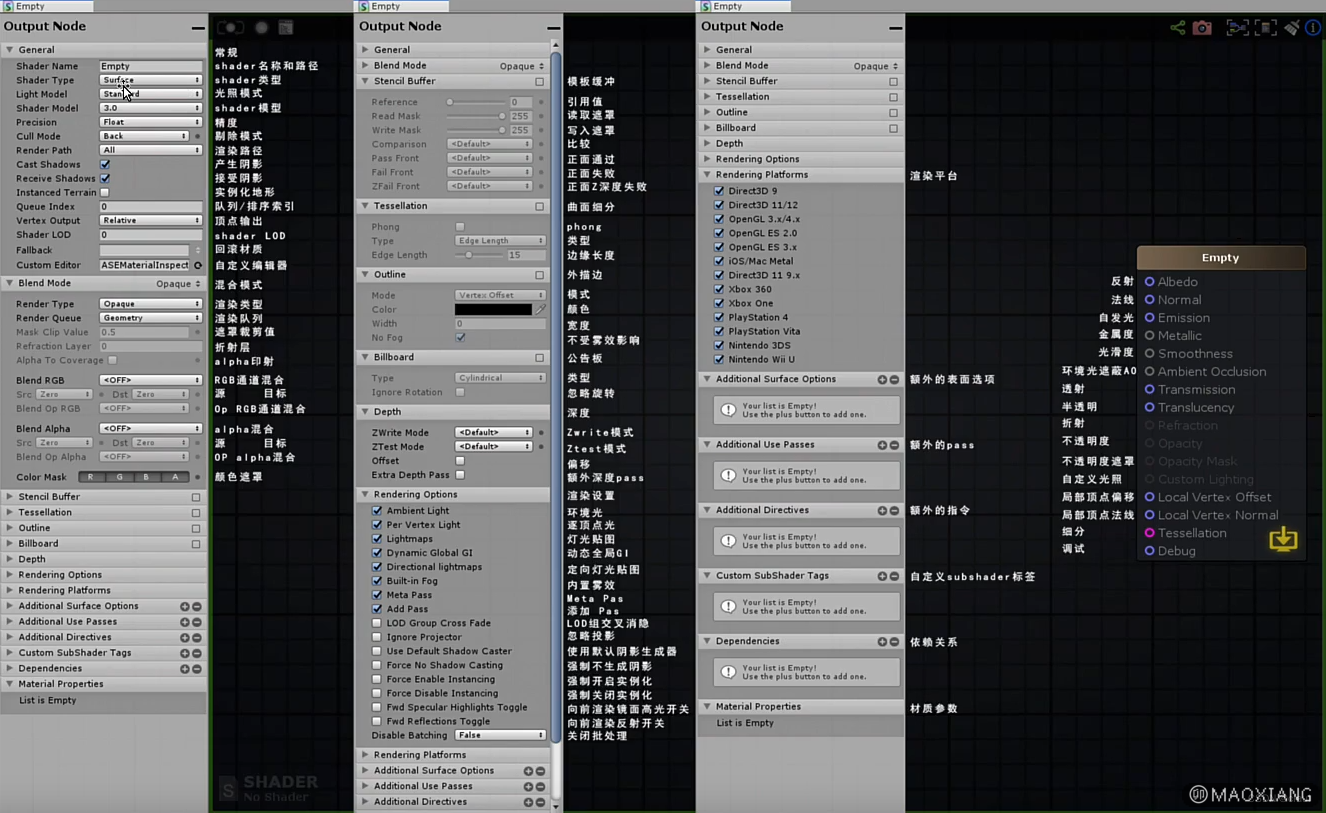
Task: Open the Disable Batching dropdown
Action: (x=499, y=735)
